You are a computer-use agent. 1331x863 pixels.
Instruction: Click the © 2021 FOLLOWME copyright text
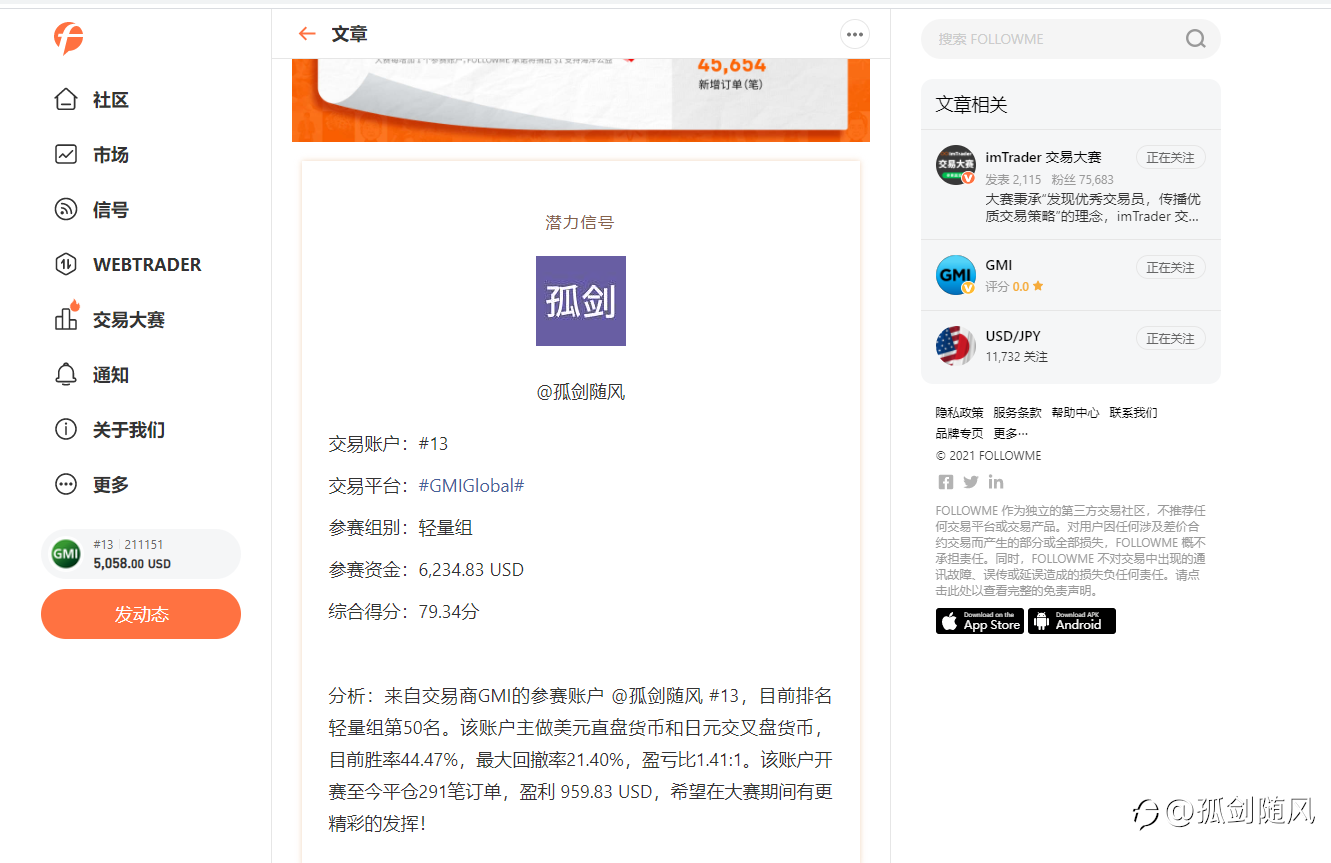[x=989, y=455]
